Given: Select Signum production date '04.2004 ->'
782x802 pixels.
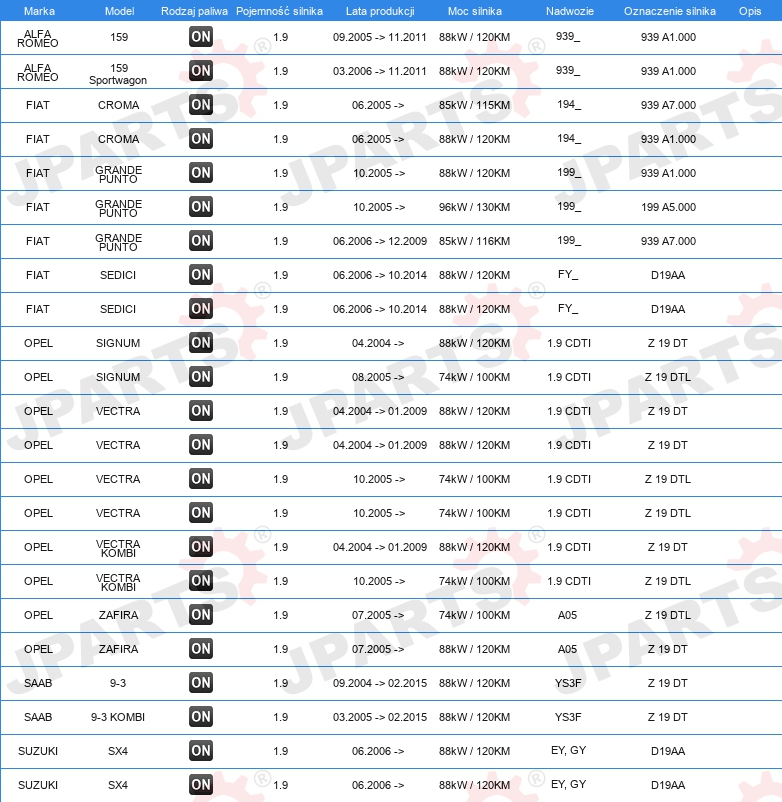Looking at the screenshot, I should 378,343.
